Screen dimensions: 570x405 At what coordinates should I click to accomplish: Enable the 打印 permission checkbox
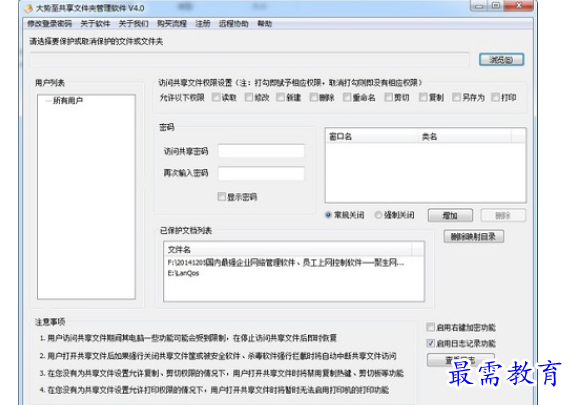tap(495, 97)
